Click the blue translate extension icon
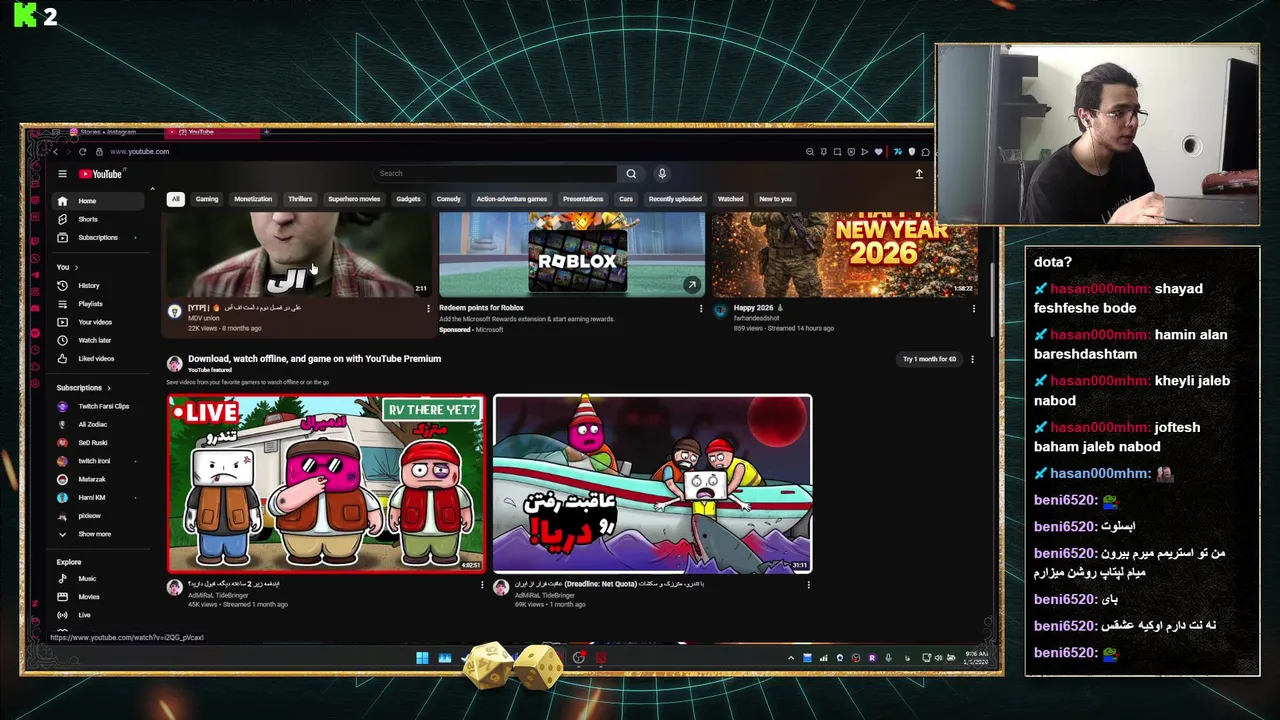1280x720 pixels. coord(898,152)
